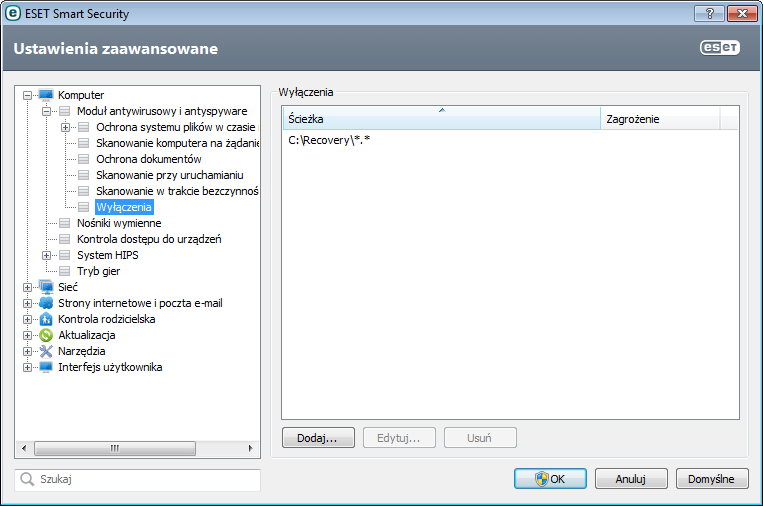
Task: Select Skanowanie przy uruchamianiu
Action: [x=170, y=175]
